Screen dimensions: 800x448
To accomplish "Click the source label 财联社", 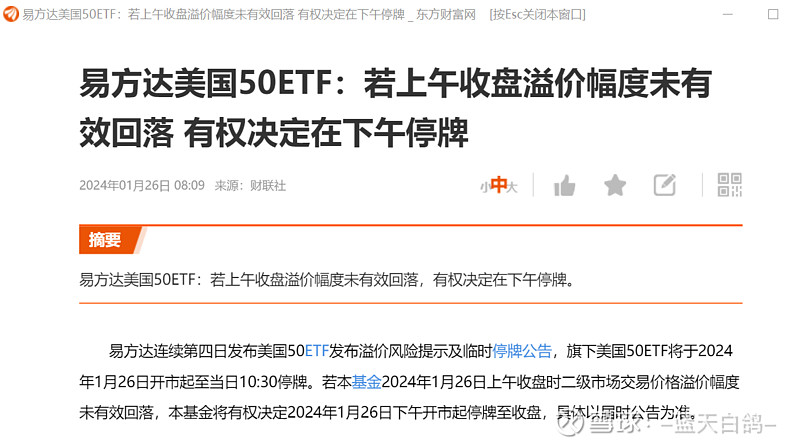I will point(268,186).
